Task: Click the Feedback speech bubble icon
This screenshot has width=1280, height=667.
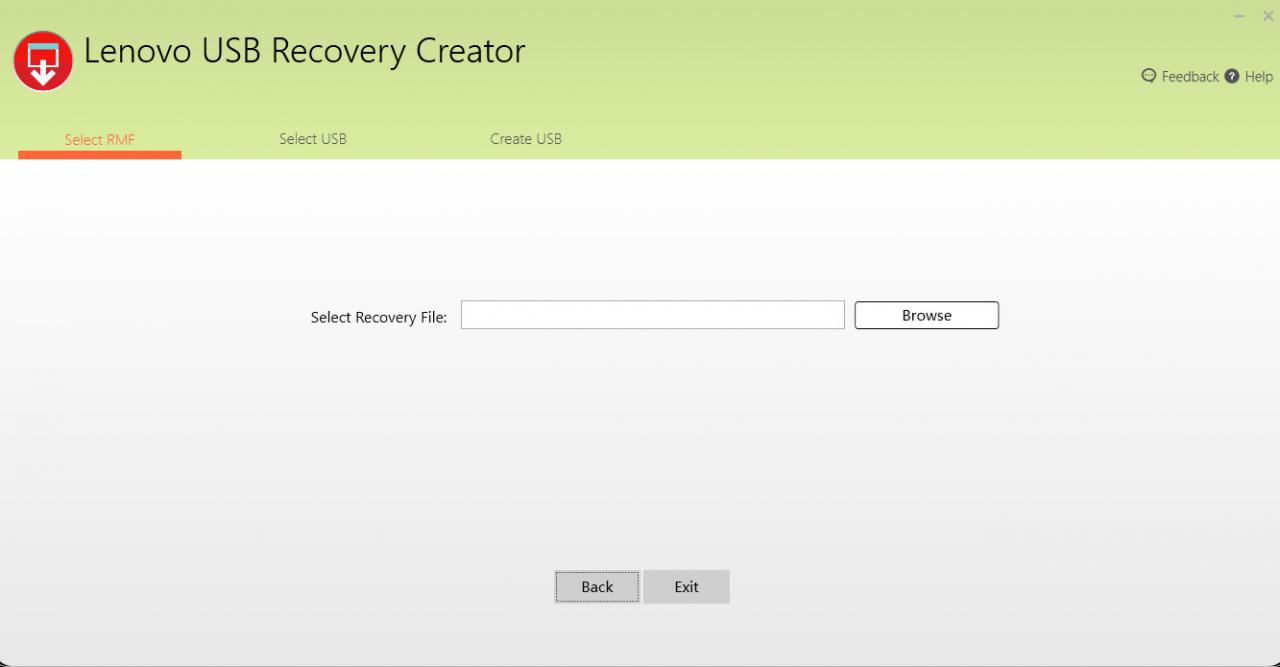Action: (1149, 76)
